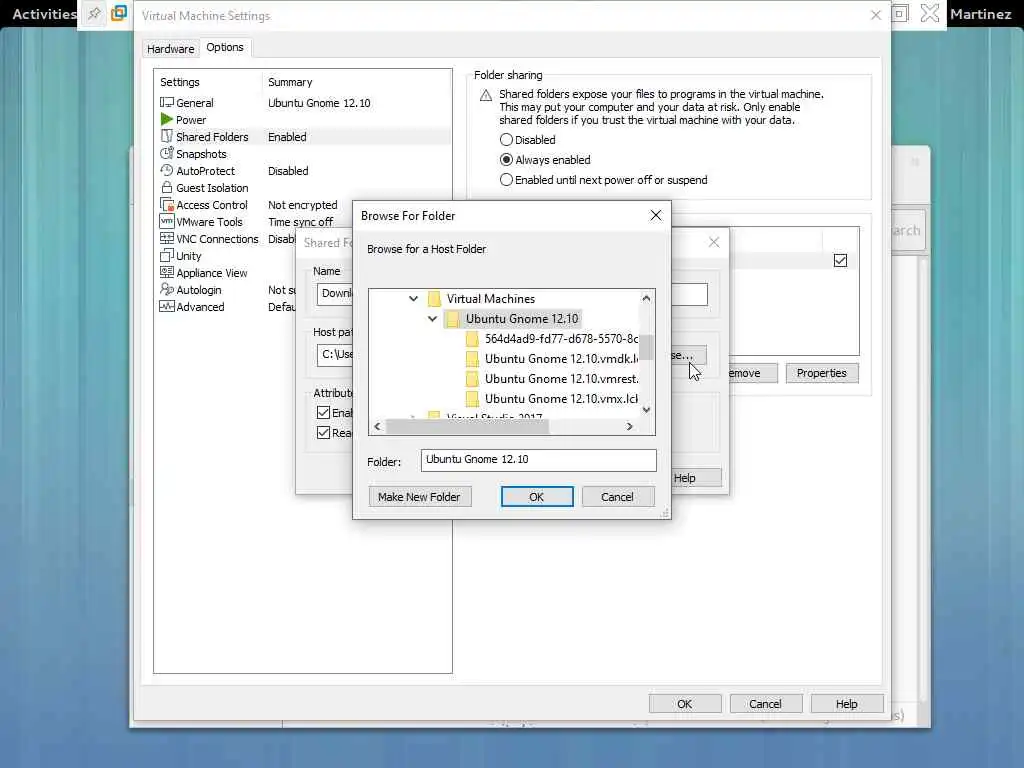This screenshot has width=1024, height=768.
Task: Select the Access Control icon
Action: click(167, 204)
